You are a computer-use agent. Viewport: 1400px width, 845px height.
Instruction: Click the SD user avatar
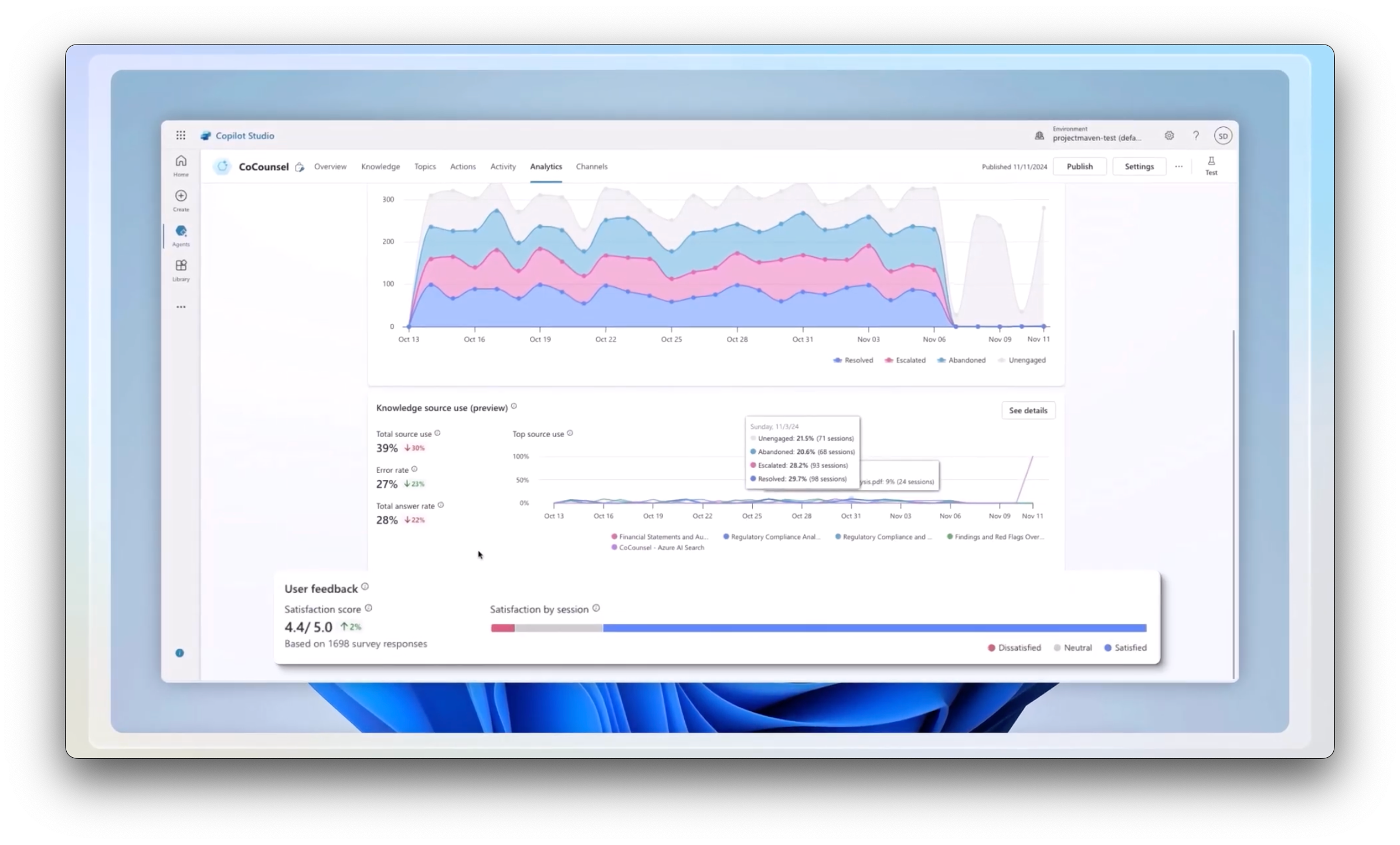pos(1223,135)
